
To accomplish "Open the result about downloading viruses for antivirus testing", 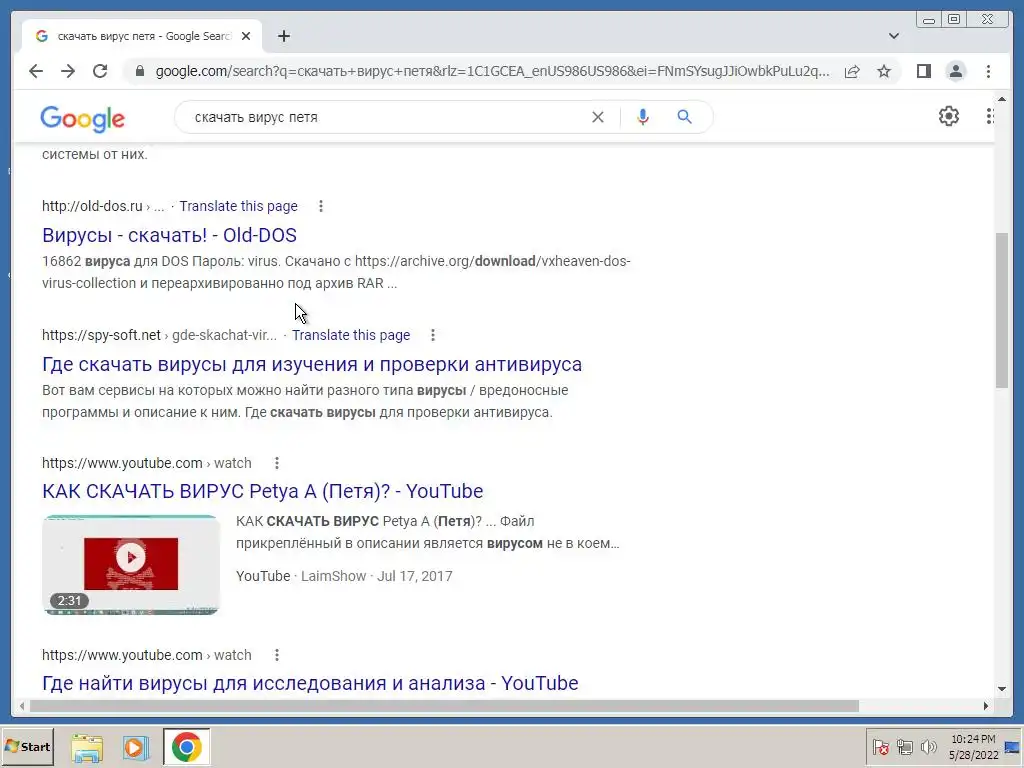I will tap(312, 364).
